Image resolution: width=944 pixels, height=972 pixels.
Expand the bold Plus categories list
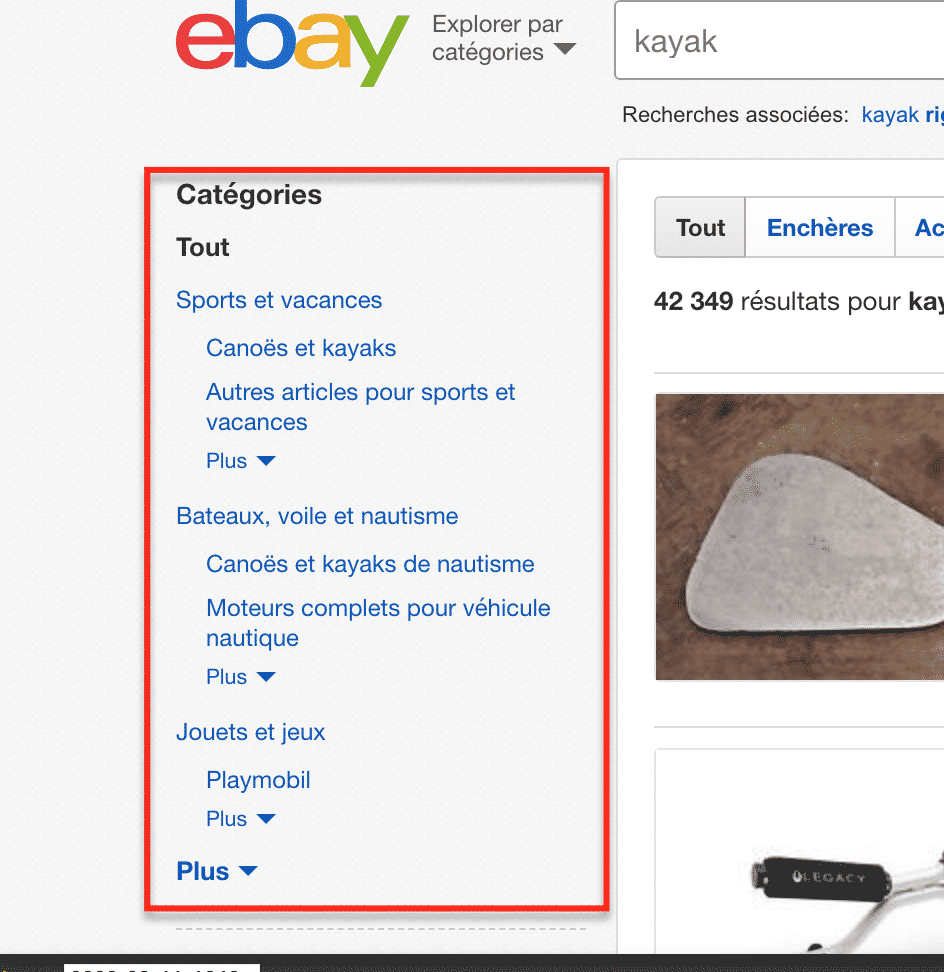pos(216,871)
